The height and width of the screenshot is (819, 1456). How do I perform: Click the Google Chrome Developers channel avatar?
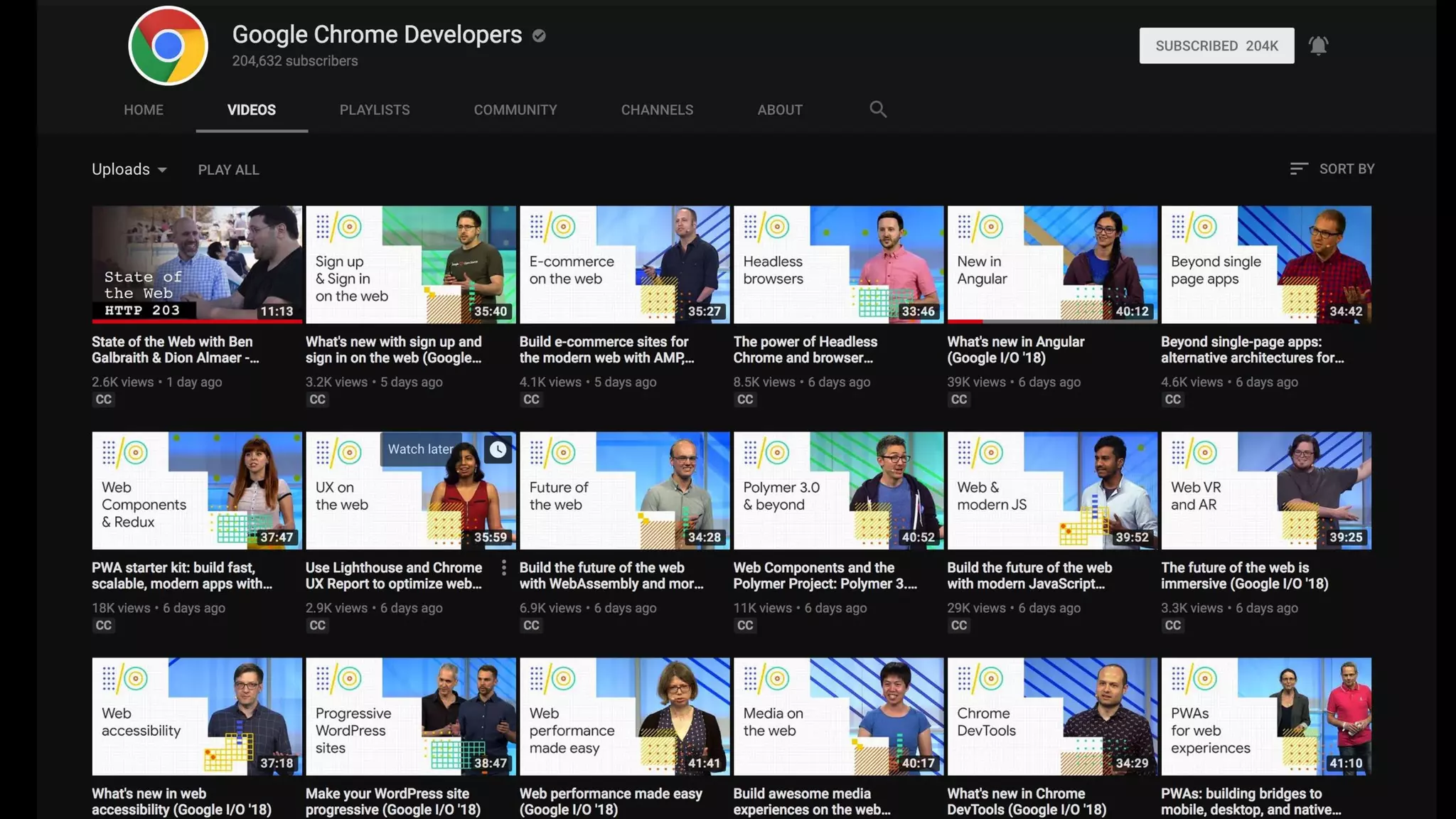click(x=168, y=45)
